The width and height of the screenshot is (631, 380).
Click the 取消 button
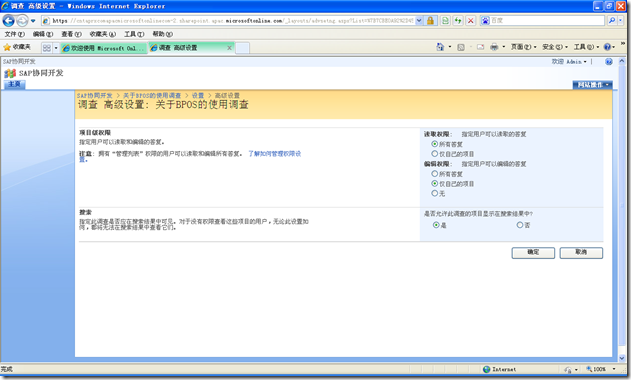click(x=581, y=253)
